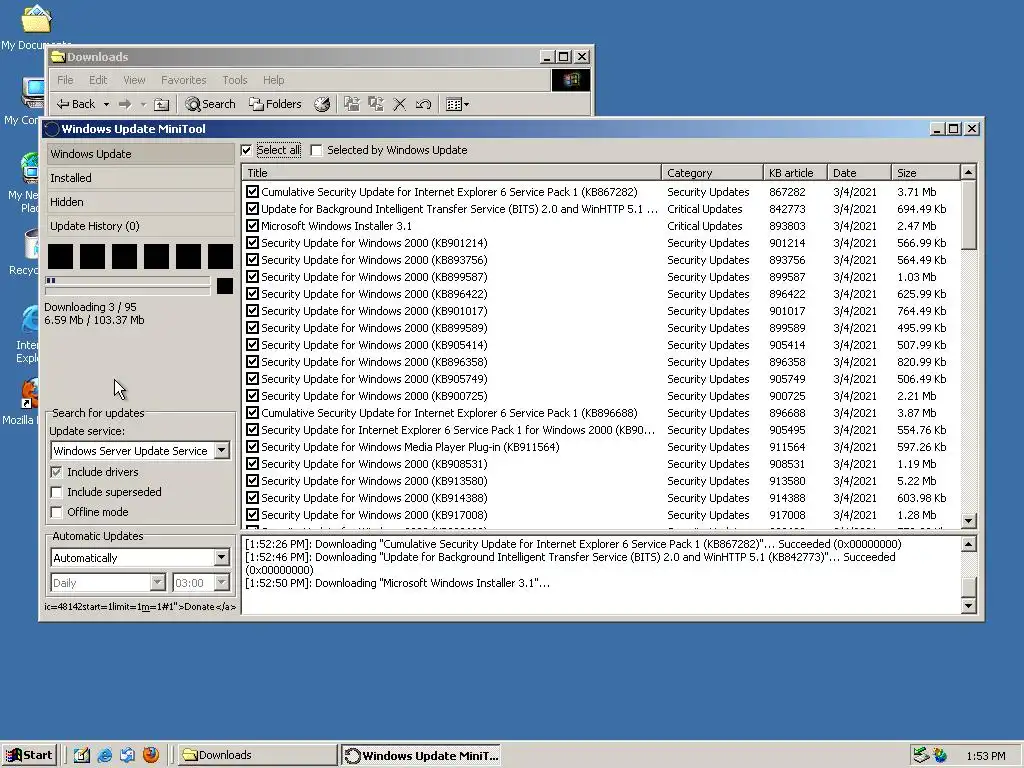Enable Offline mode checkbox

(56, 512)
